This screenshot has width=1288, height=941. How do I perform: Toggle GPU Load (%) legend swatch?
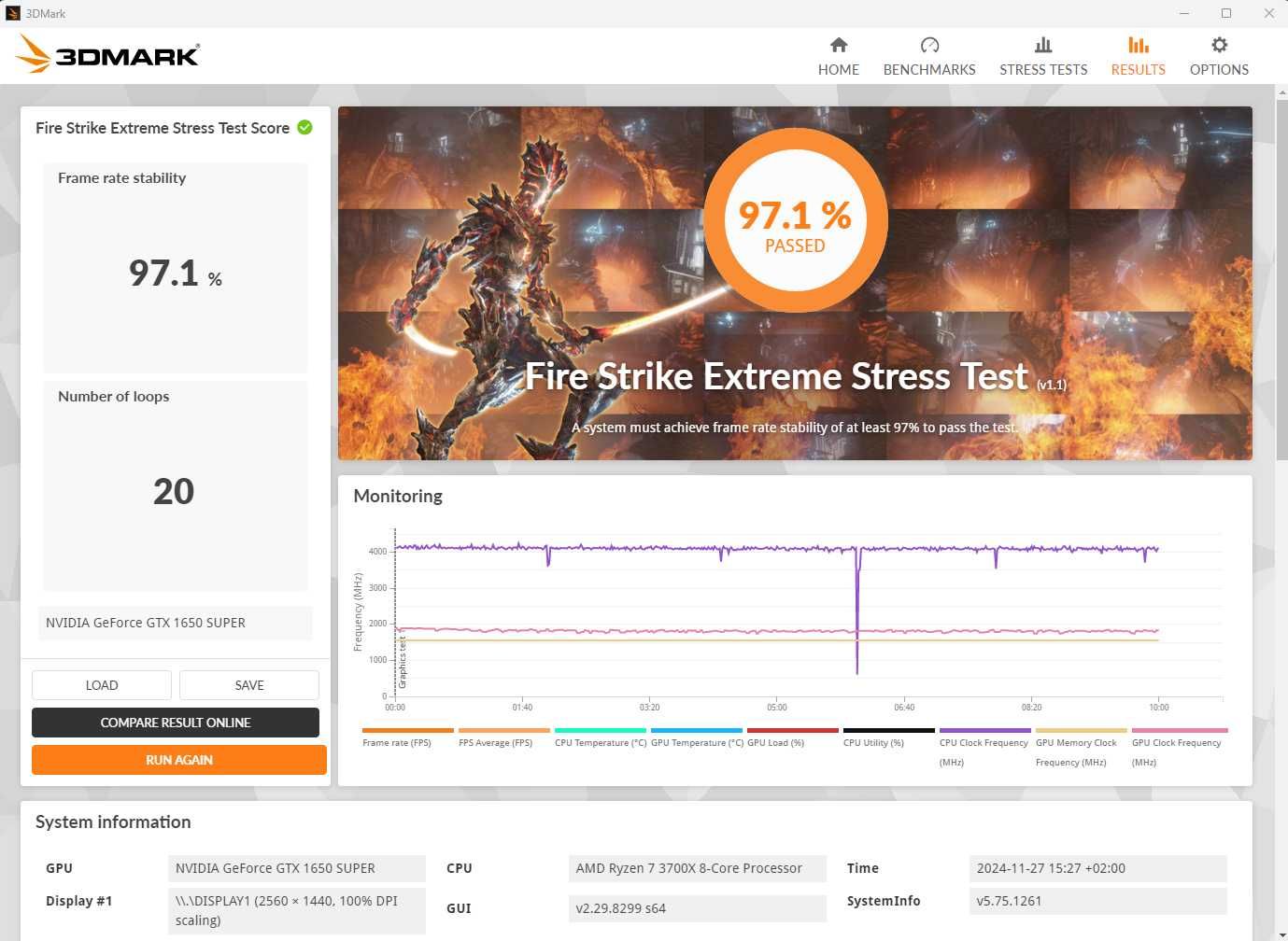[x=793, y=731]
